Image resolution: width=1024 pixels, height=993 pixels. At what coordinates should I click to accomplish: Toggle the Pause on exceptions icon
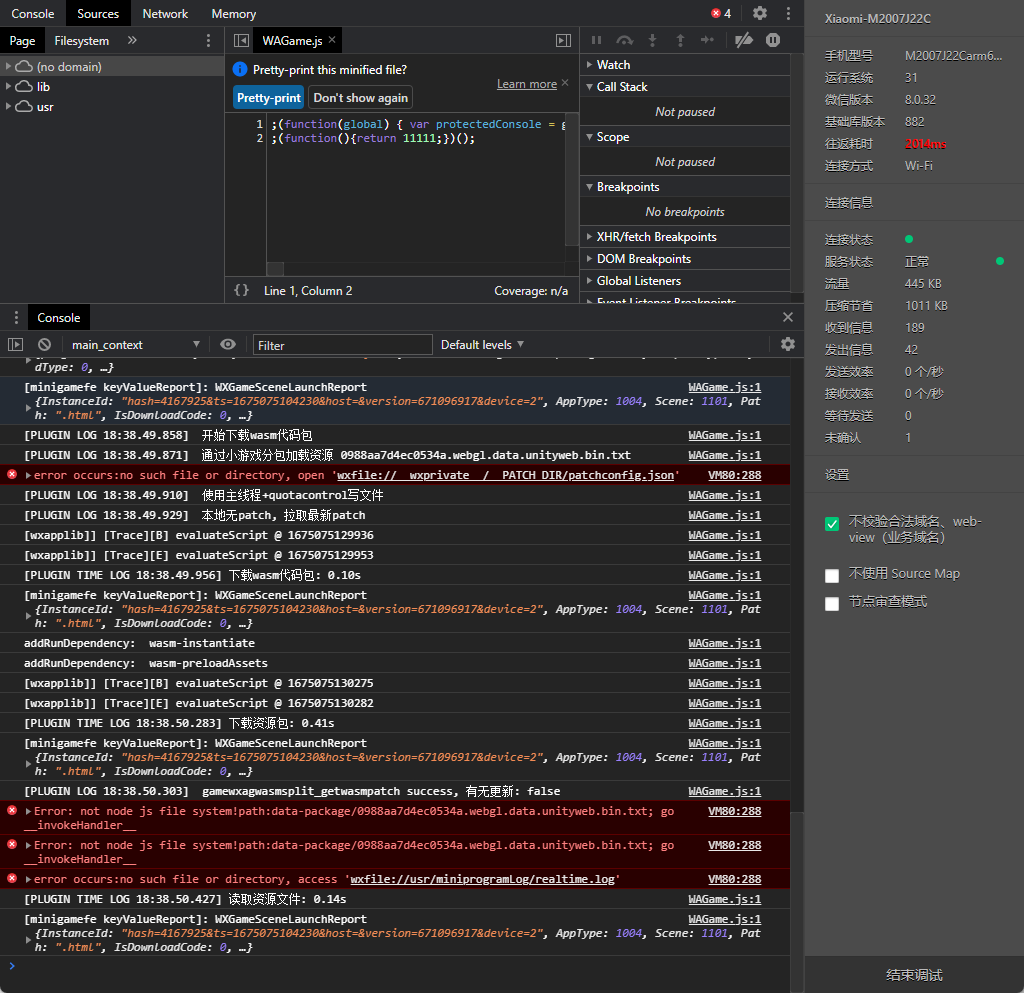coord(770,40)
